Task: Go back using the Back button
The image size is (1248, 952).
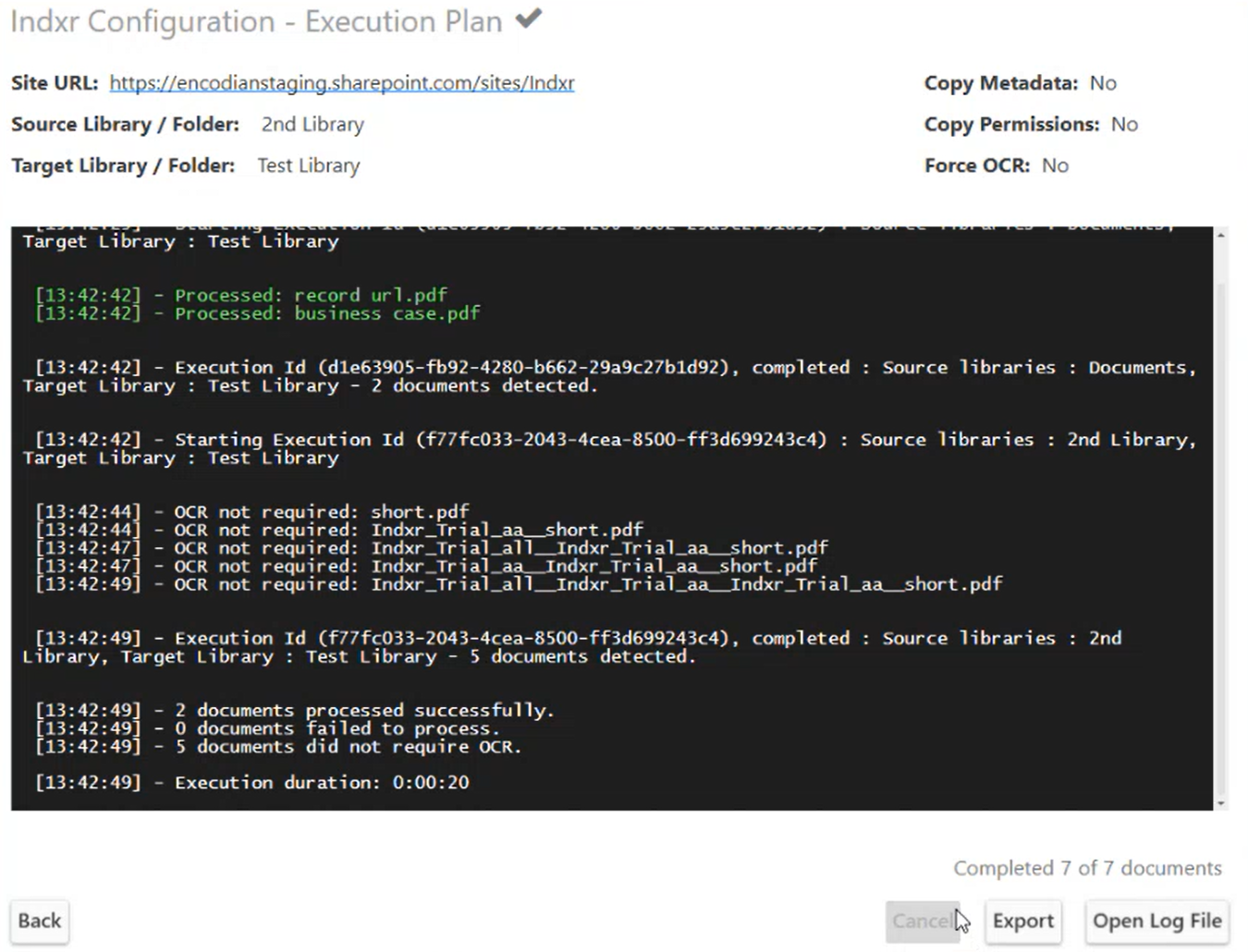Action: [x=40, y=921]
